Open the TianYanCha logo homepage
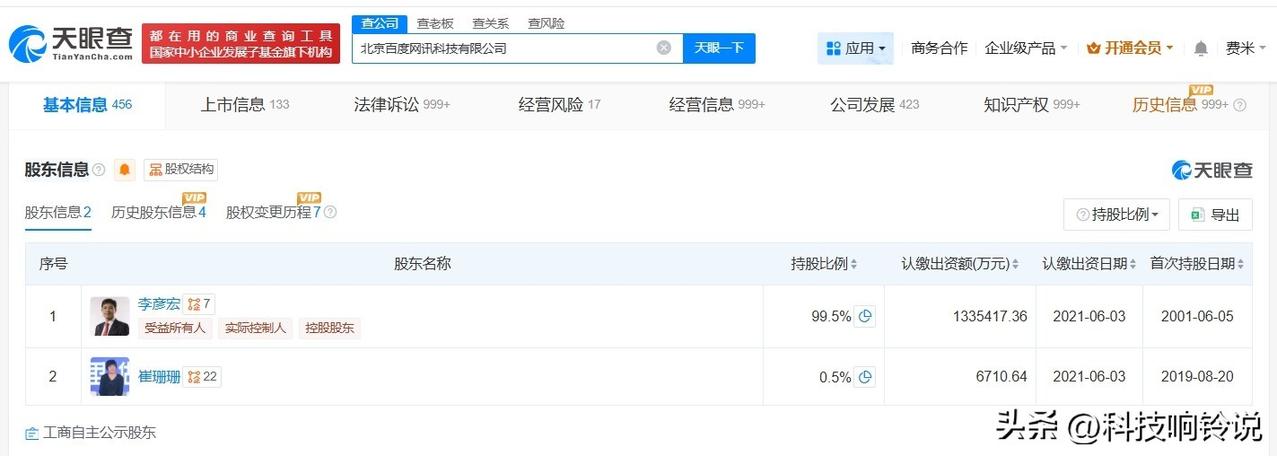Image resolution: width=1277 pixels, height=456 pixels. pos(70,43)
